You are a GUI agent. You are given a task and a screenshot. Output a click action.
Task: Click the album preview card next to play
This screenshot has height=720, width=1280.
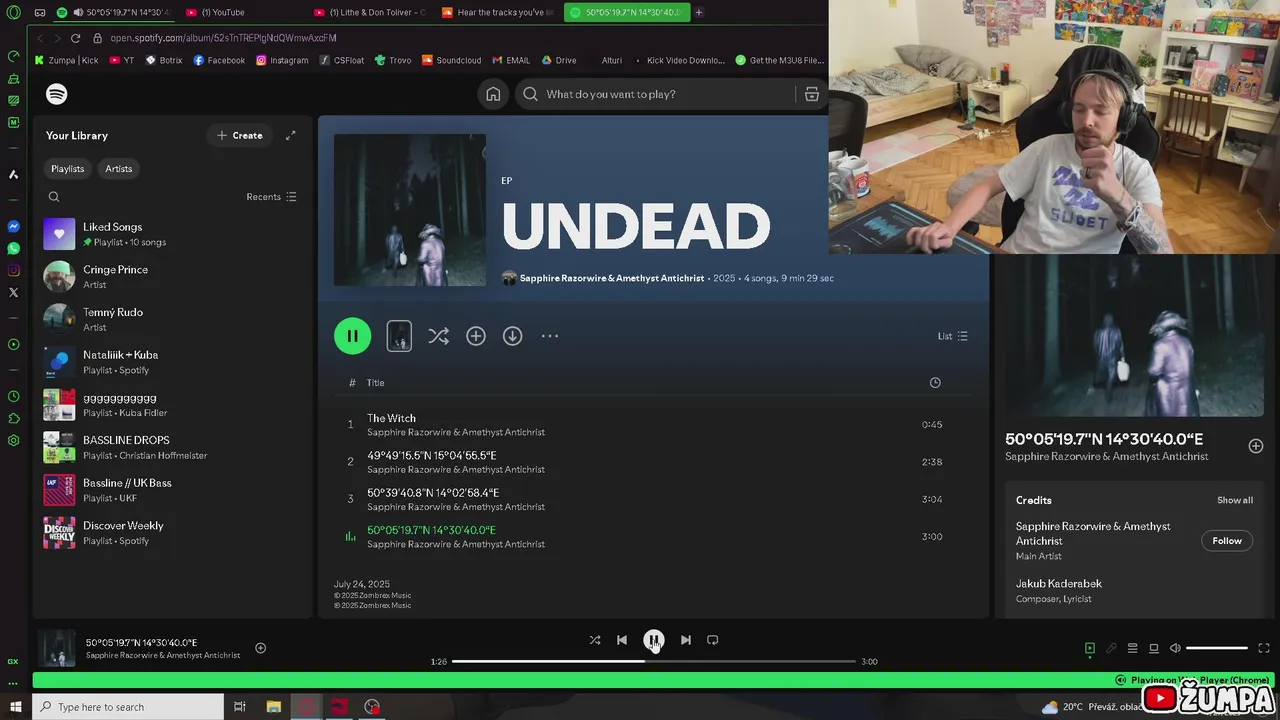pyautogui.click(x=399, y=336)
